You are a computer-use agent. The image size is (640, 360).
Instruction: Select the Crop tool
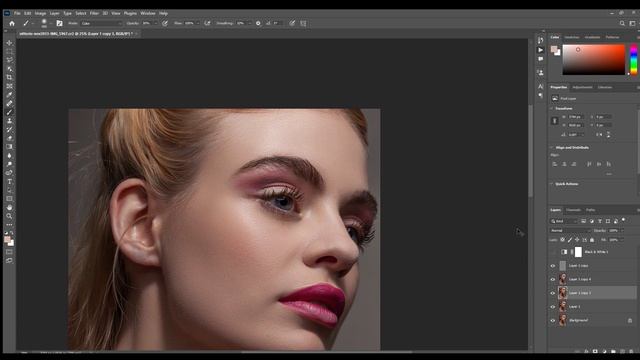click(9, 77)
